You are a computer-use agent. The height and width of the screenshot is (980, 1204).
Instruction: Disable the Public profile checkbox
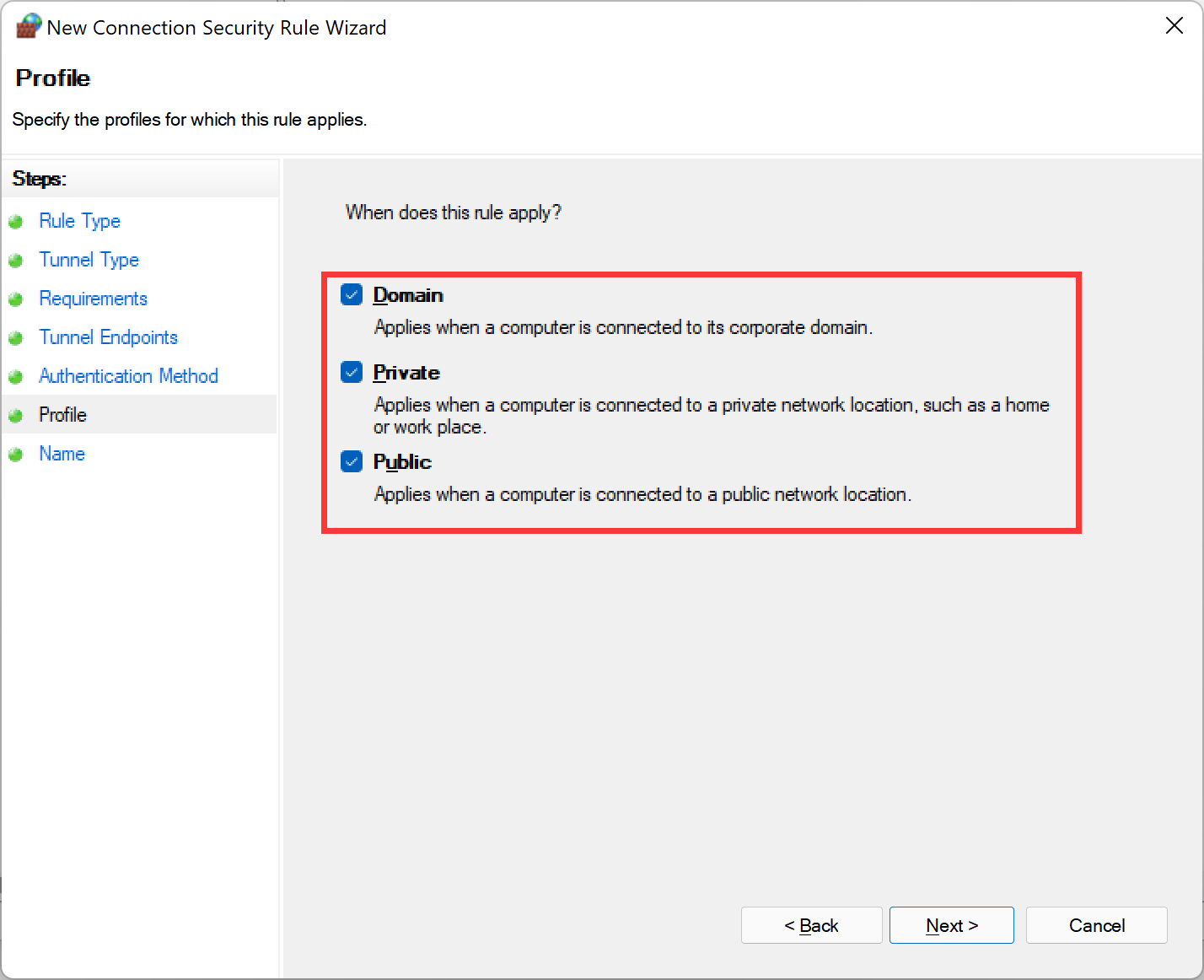pos(352,461)
